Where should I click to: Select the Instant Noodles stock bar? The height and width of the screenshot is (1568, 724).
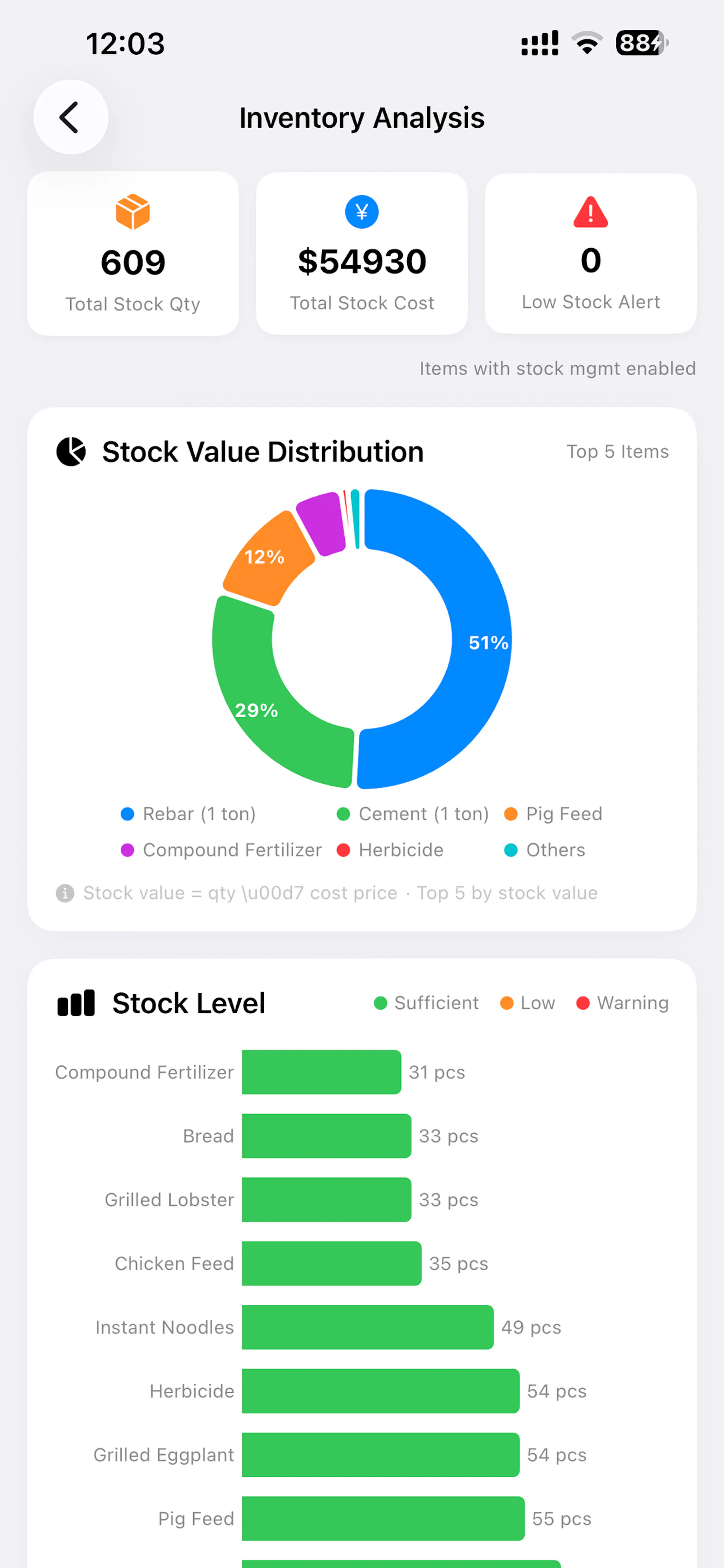[367, 1327]
